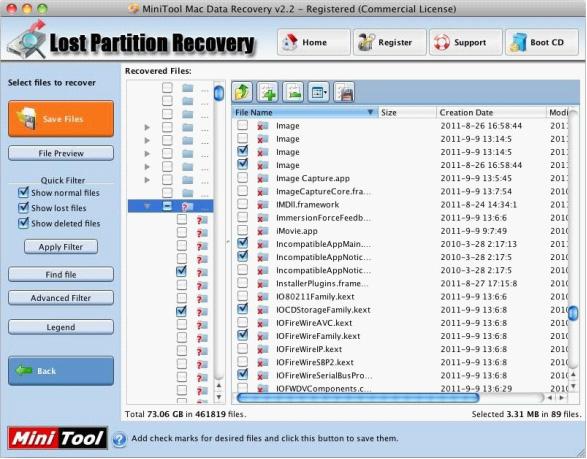Click the file list scroll-left arrow
Image resolution: width=587 pixels, height=459 pixels.
[549, 398]
